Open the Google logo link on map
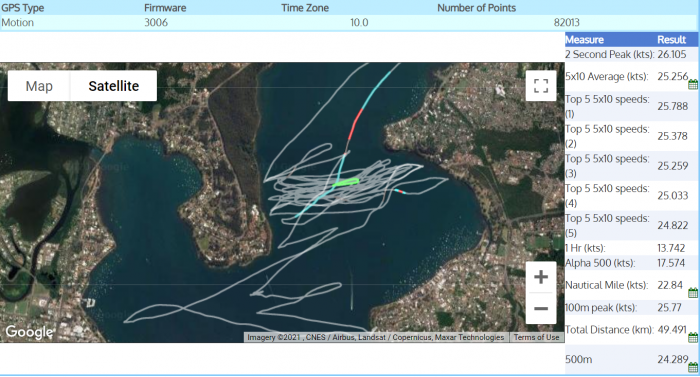Viewport: 700px width, 377px height. pyautogui.click(x=29, y=332)
